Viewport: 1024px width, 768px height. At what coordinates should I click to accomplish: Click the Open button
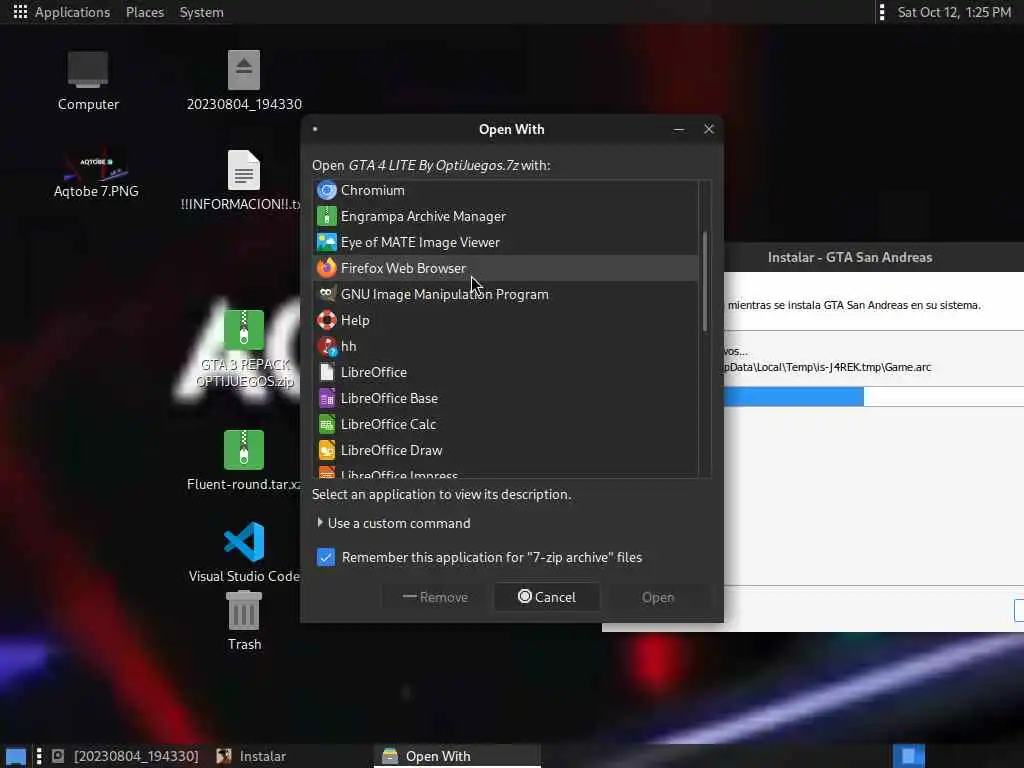coord(658,597)
